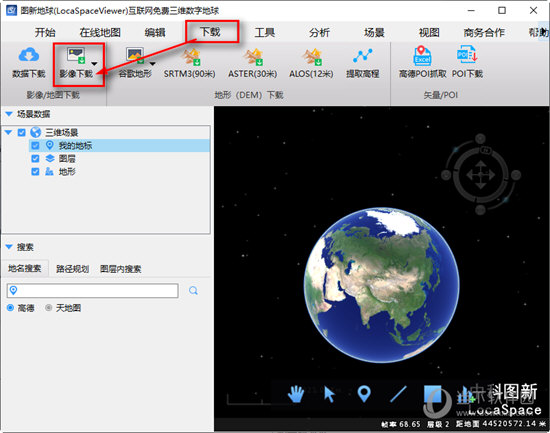The height and width of the screenshot is (433, 550).
Task: Collapse the 搜索 panel
Action: [9, 247]
